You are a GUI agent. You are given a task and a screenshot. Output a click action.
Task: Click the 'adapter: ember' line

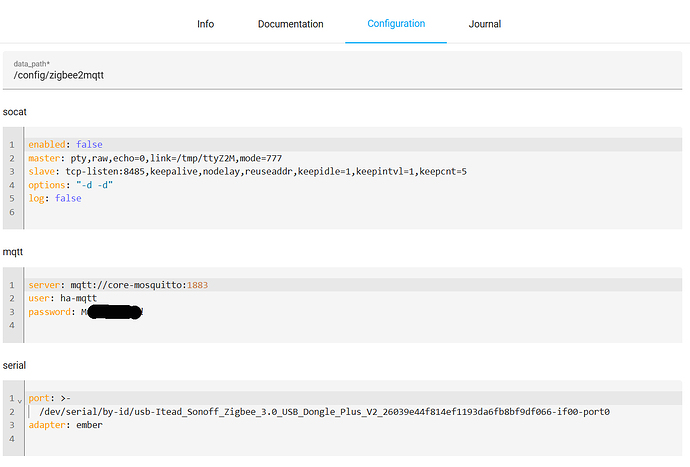tap(65, 424)
